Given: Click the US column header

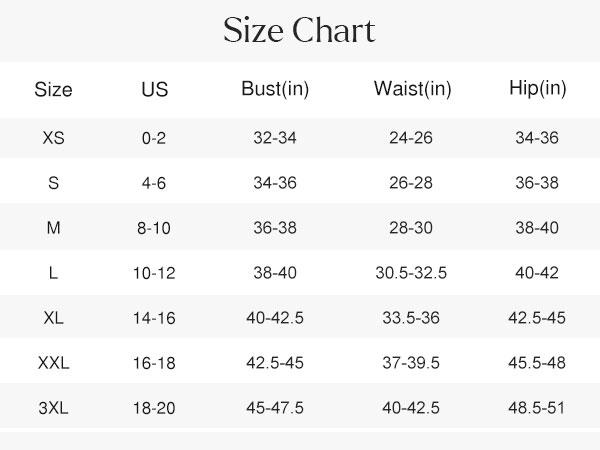Looking at the screenshot, I should pyautogui.click(x=155, y=90).
